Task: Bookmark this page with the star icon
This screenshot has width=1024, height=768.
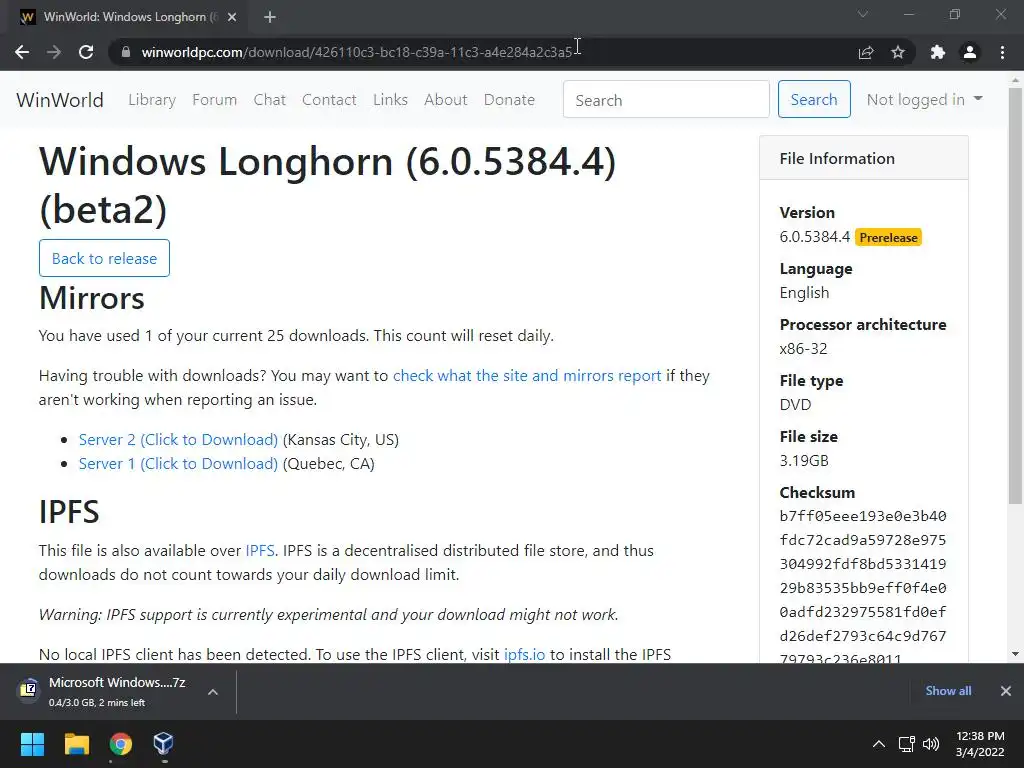Action: pos(898,52)
